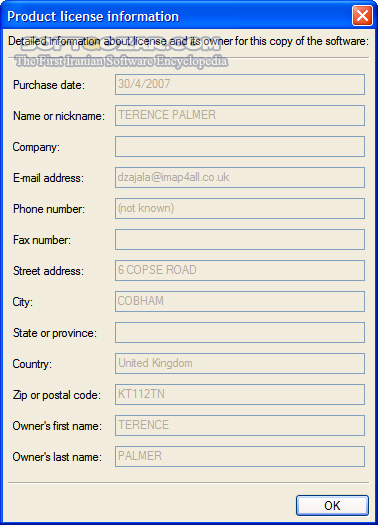
Task: Click the Country field with United Kingdom
Action: click(240, 364)
